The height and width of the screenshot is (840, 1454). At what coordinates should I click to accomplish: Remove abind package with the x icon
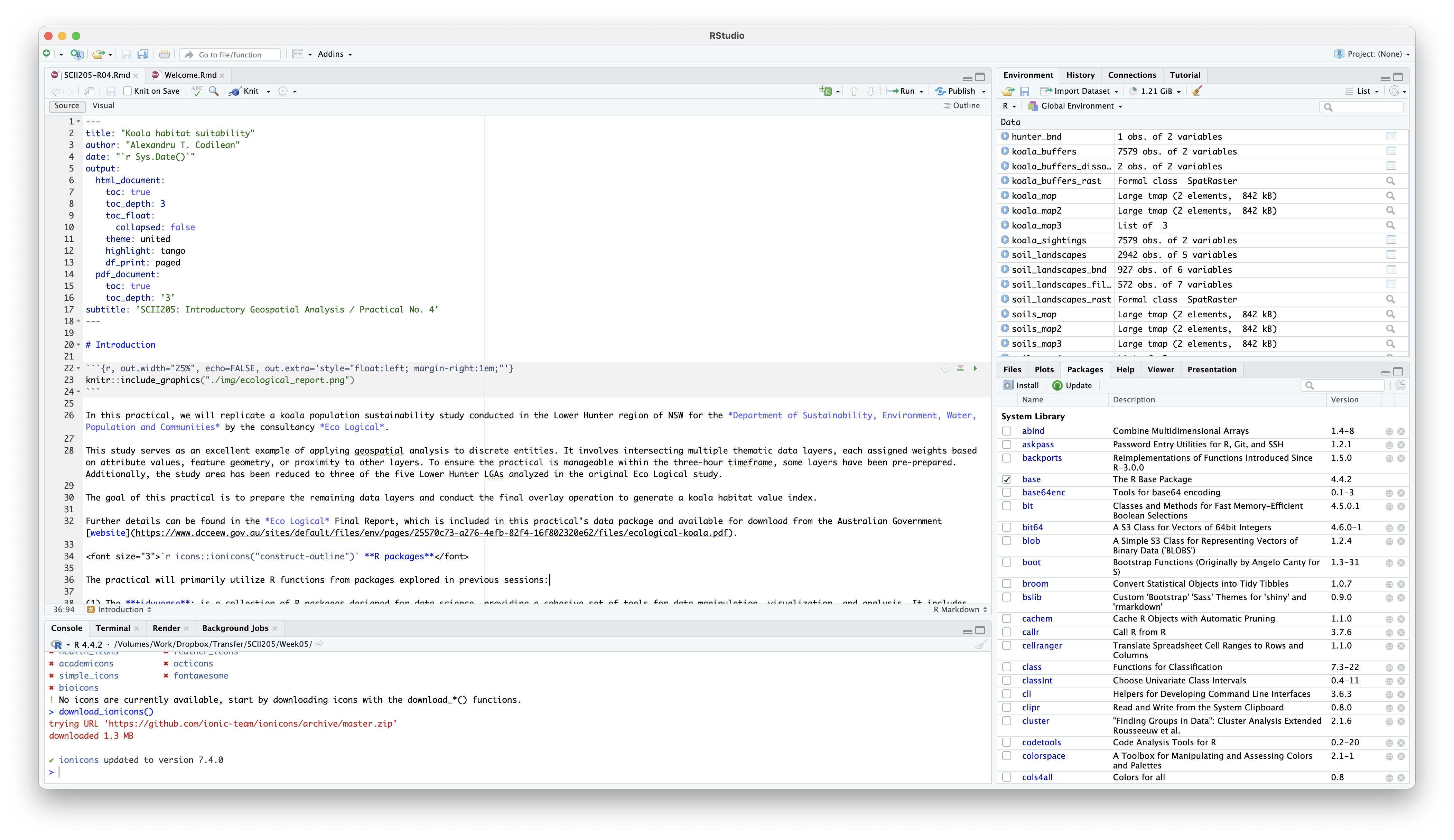click(1401, 431)
